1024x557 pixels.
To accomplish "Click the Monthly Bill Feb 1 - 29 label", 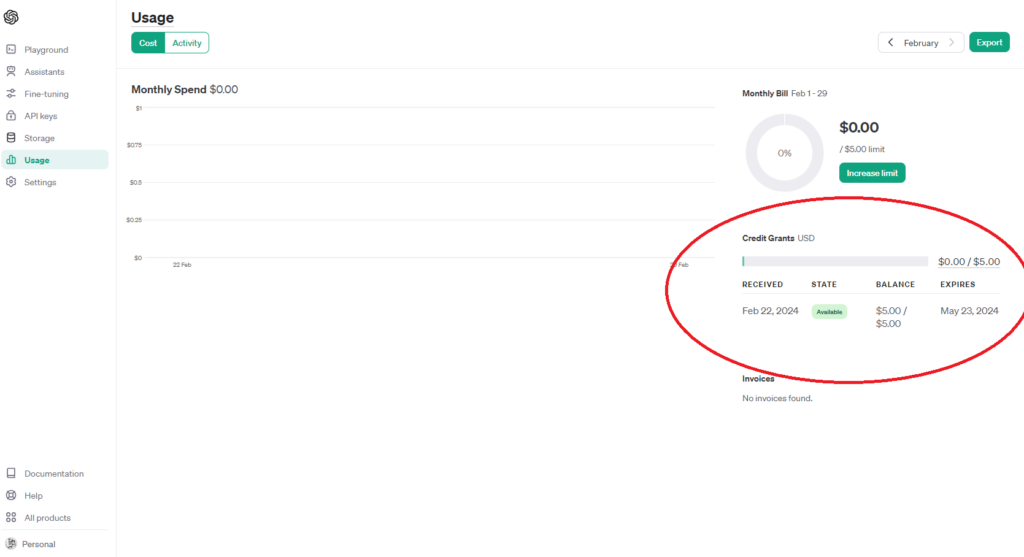I will [x=784, y=93].
